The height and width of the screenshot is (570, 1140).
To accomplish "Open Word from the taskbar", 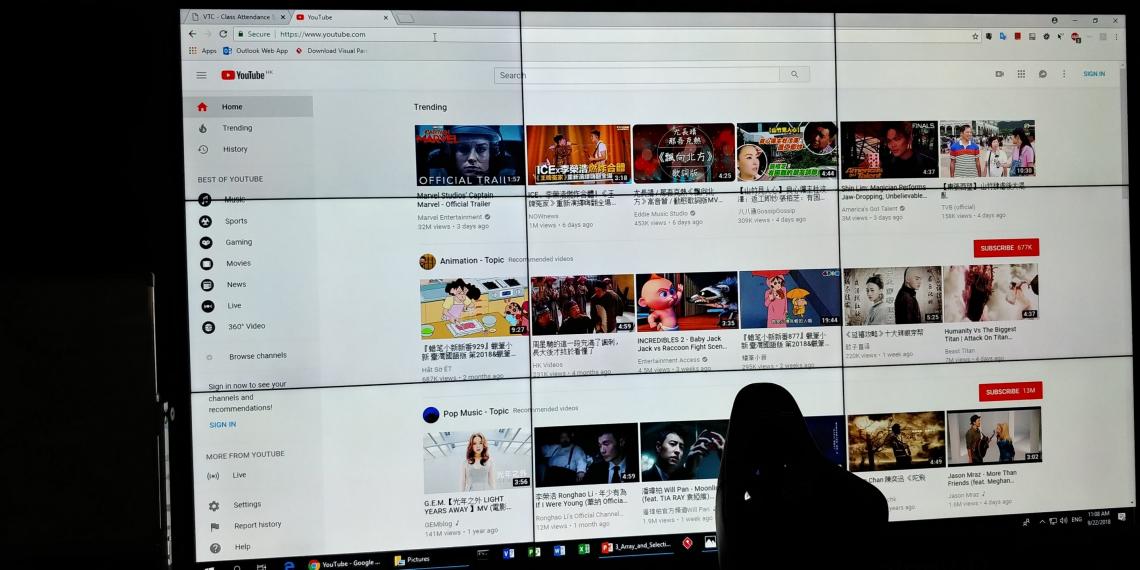I will [x=559, y=550].
